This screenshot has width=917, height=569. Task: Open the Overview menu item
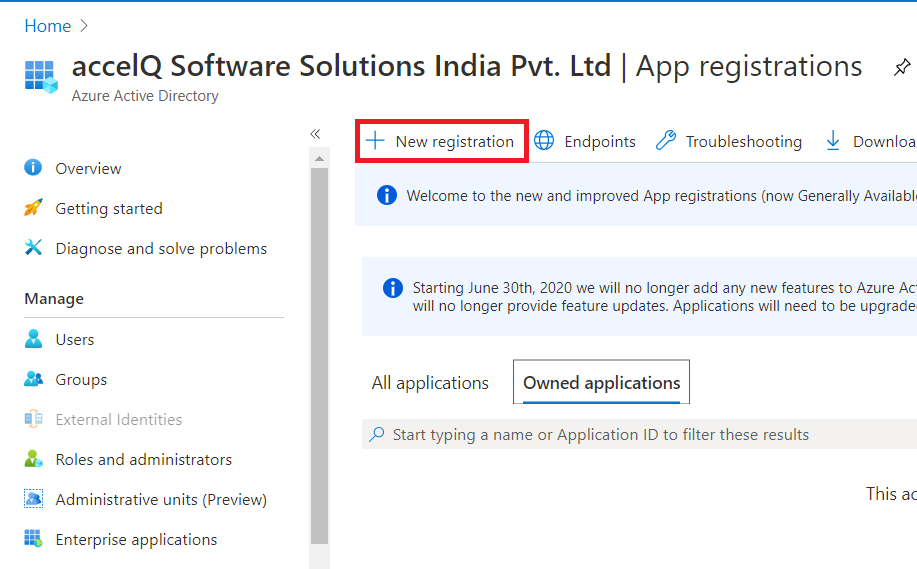[x=88, y=168]
